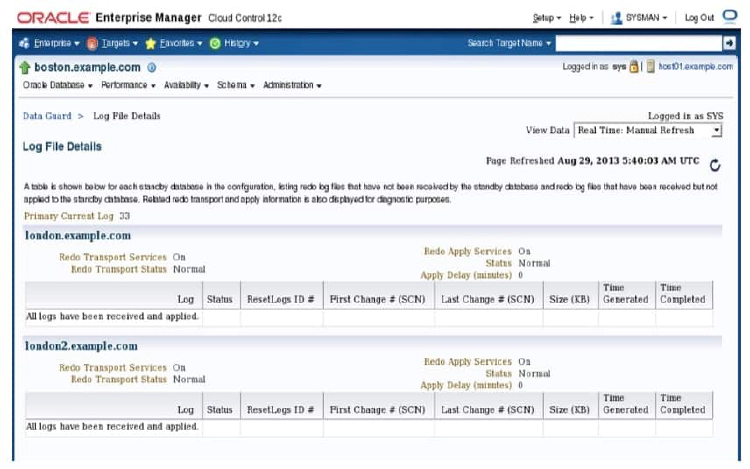
Task: Click the Oracle logo
Action: (53, 18)
